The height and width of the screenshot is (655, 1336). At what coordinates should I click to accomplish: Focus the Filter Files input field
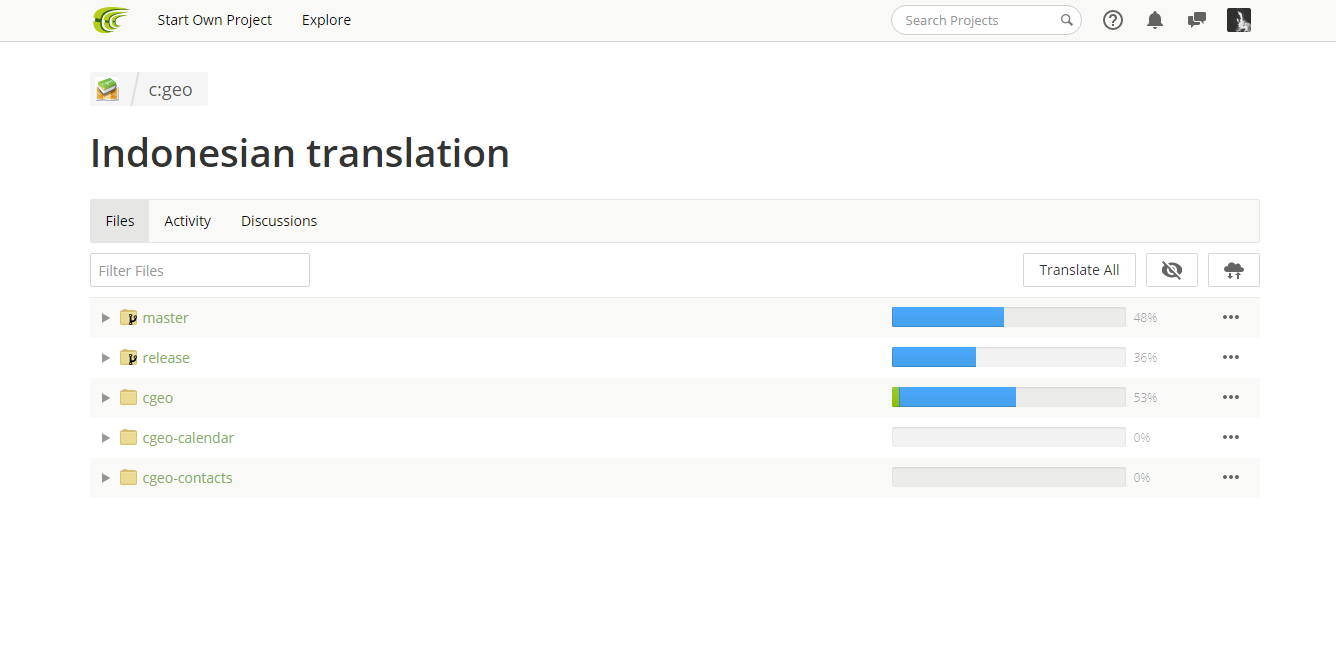200,270
